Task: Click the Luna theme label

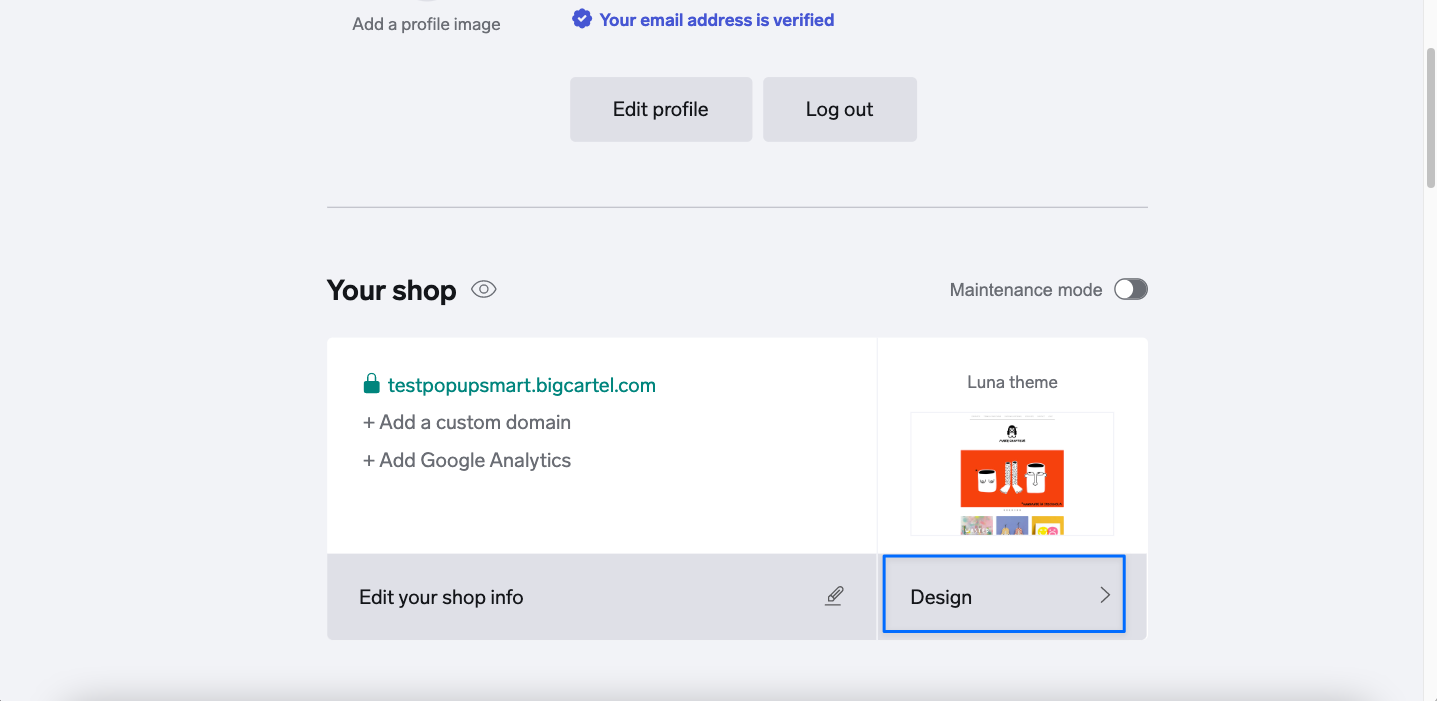Action: click(1012, 382)
